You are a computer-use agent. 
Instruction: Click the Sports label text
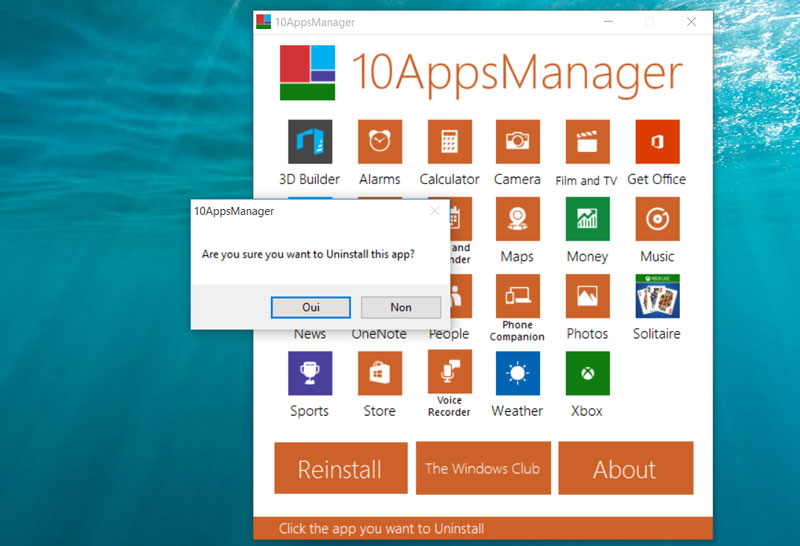[309, 411]
